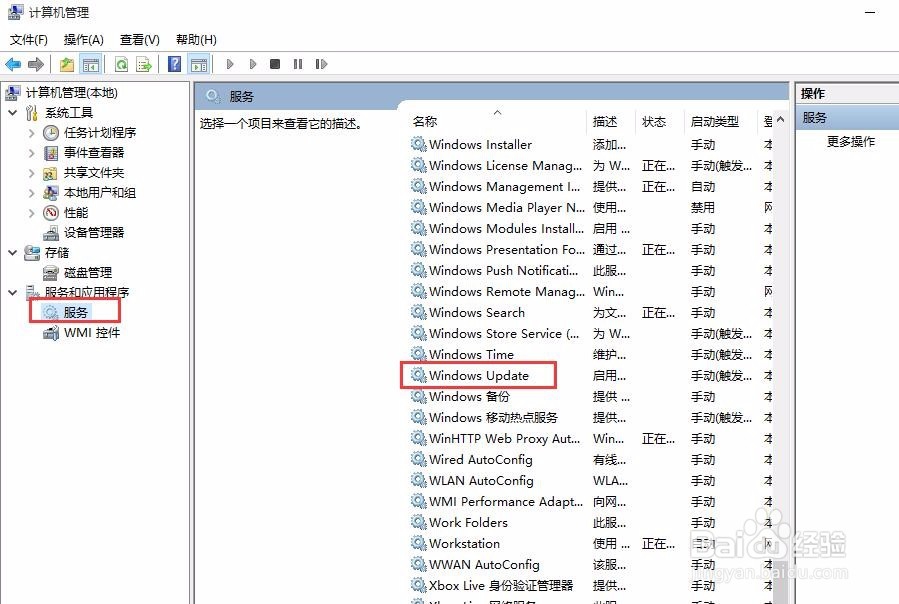Open the 查看(V) menu
Viewport: 899px width, 604px height.
[x=139, y=39]
